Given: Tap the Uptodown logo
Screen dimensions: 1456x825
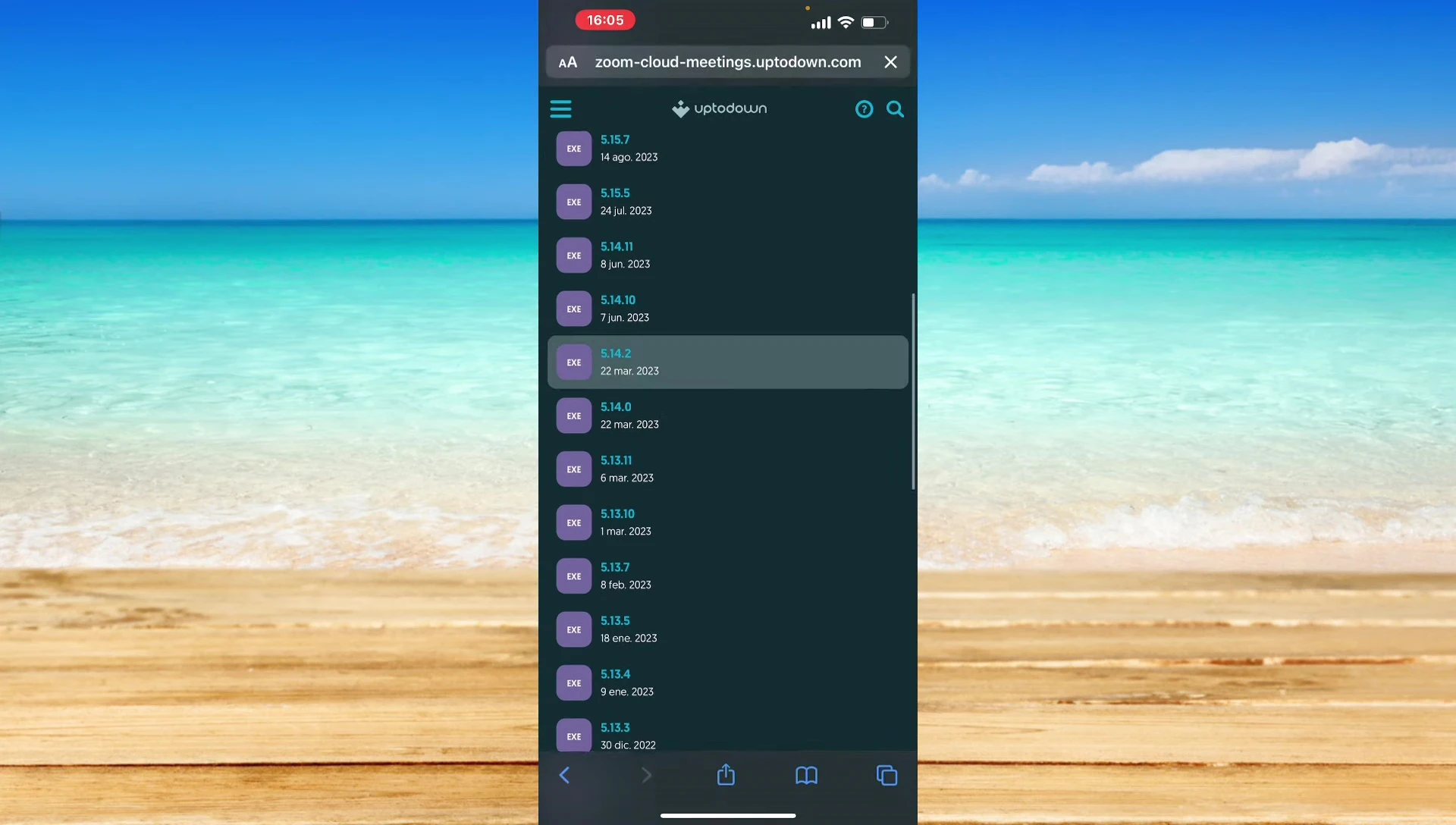Looking at the screenshot, I should pos(719,109).
